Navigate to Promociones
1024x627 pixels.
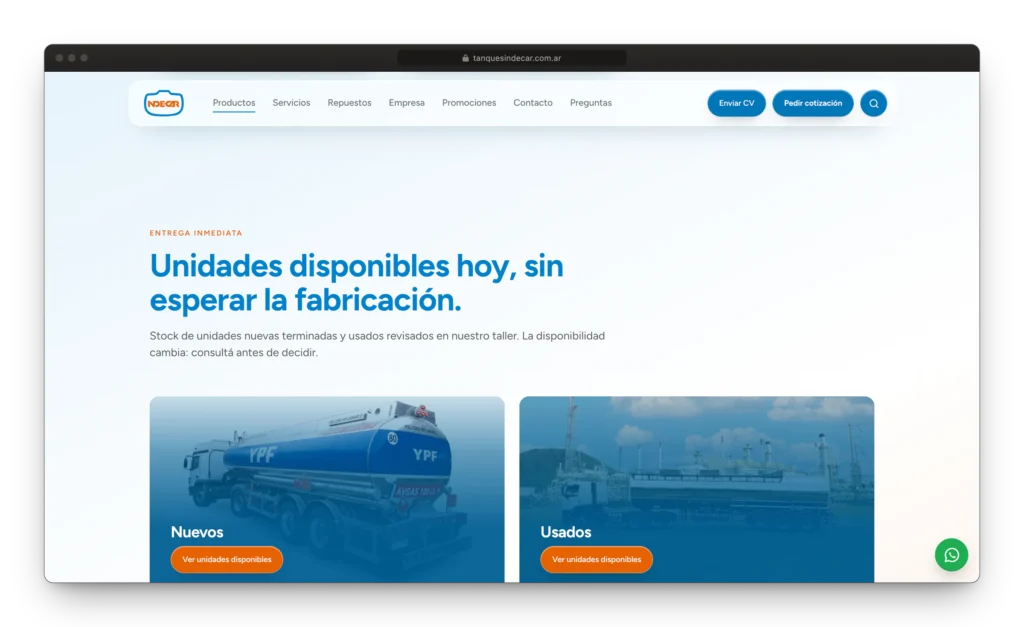point(469,103)
